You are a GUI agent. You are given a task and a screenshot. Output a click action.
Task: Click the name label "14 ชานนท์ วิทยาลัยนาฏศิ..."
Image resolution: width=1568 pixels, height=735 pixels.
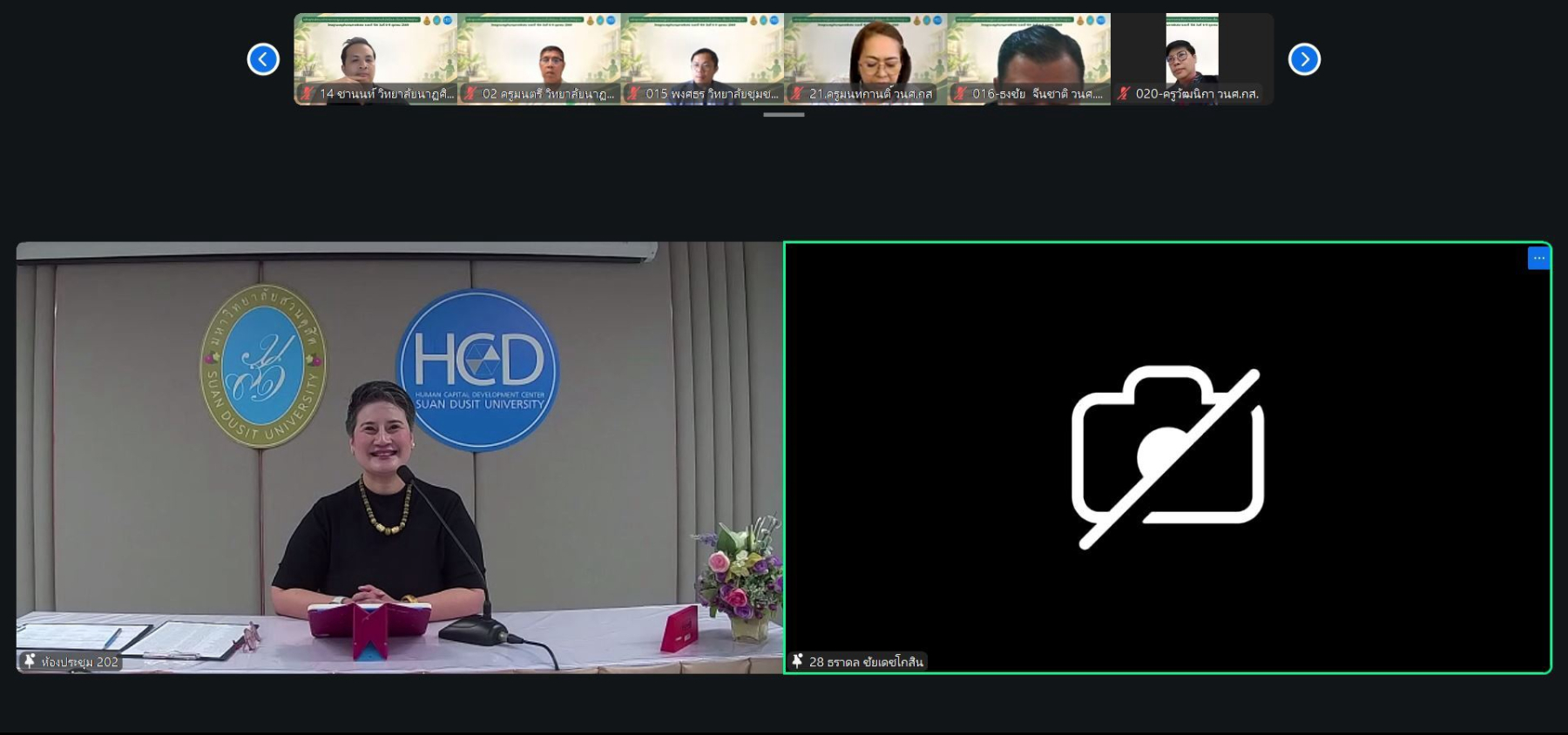pos(387,93)
